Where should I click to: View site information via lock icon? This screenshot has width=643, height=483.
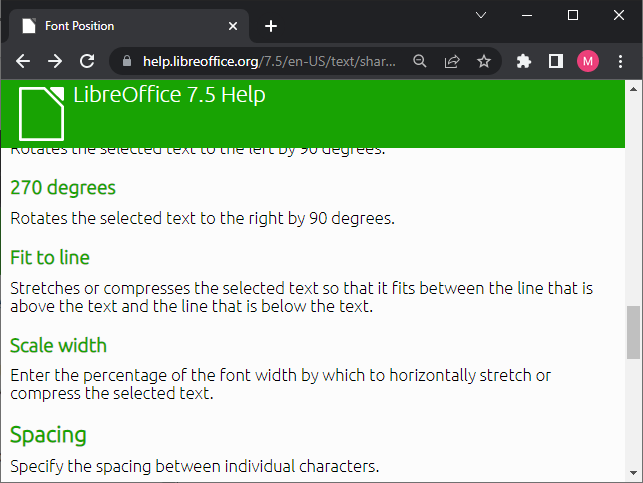(127, 61)
